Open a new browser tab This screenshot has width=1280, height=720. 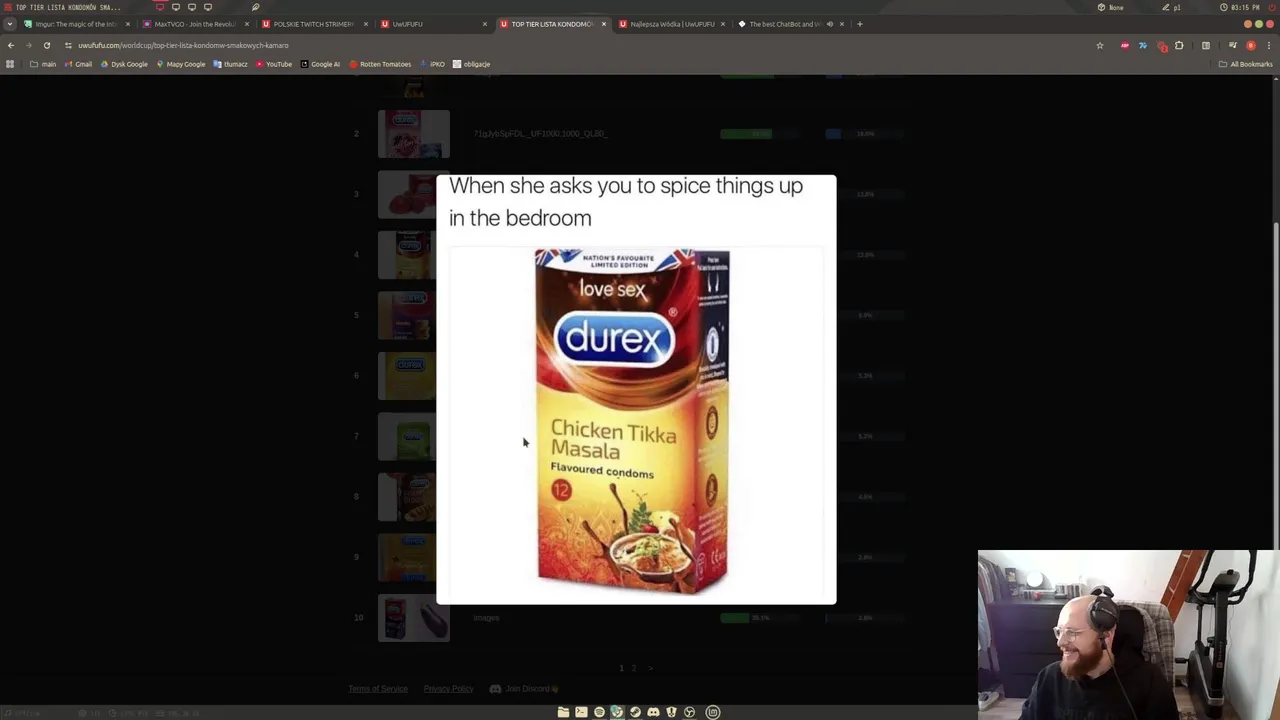pos(859,24)
